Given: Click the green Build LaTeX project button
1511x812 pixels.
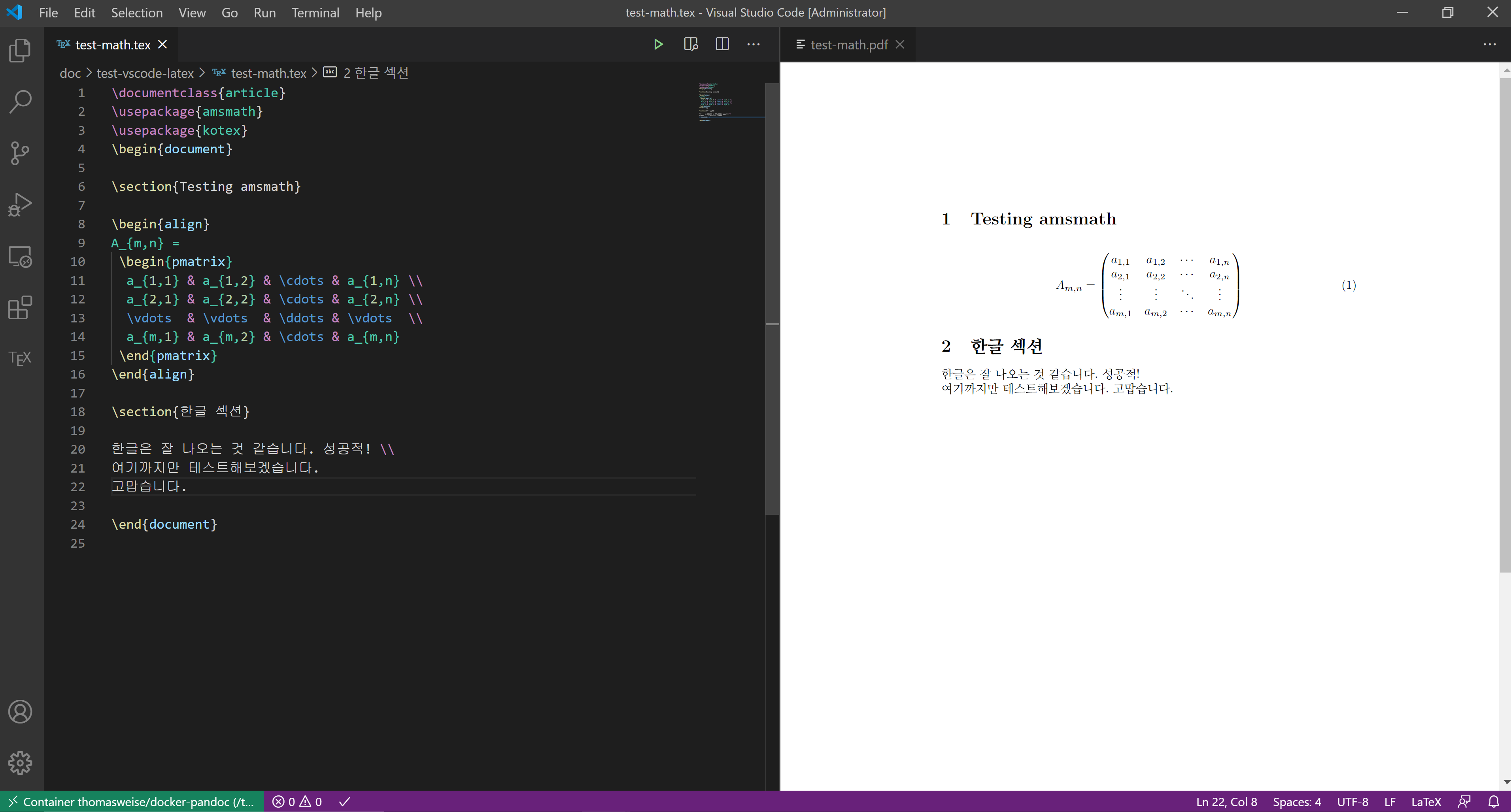Looking at the screenshot, I should tap(658, 45).
